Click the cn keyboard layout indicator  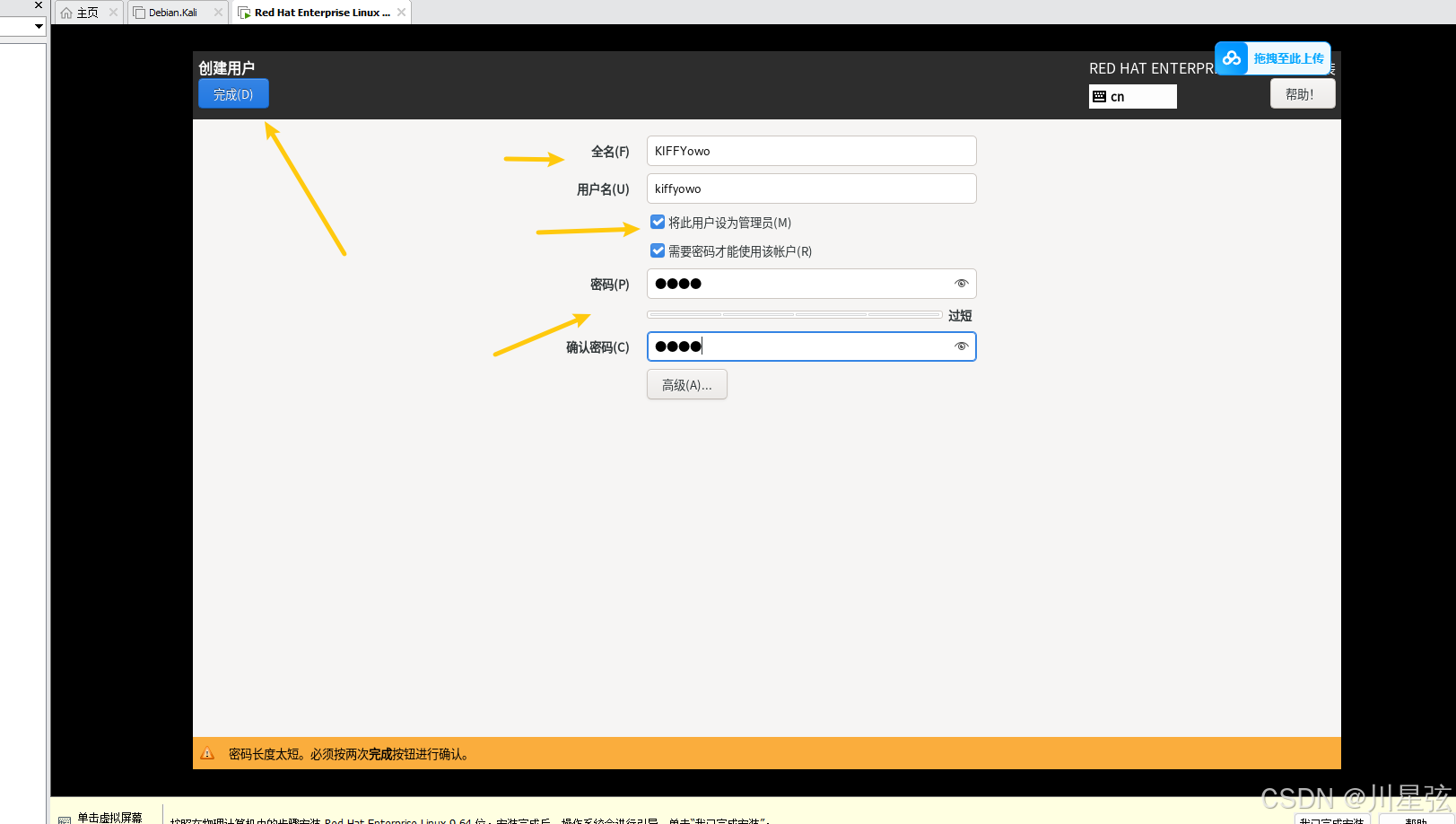[x=1132, y=97]
